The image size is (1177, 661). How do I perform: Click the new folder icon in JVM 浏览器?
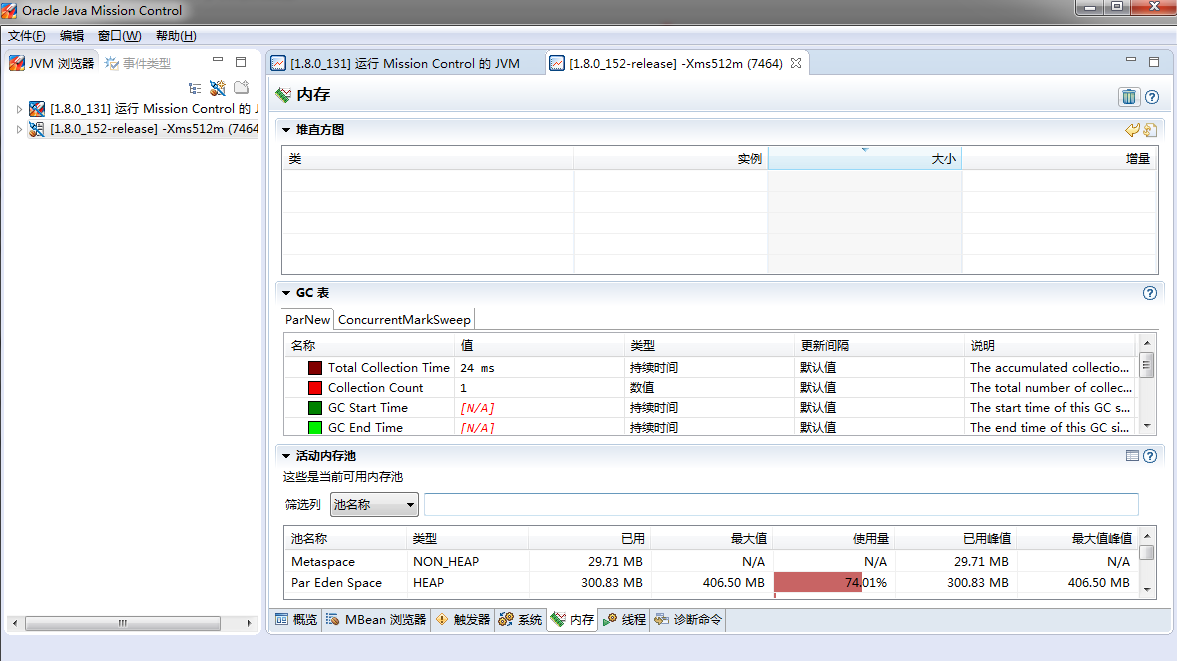coord(240,87)
